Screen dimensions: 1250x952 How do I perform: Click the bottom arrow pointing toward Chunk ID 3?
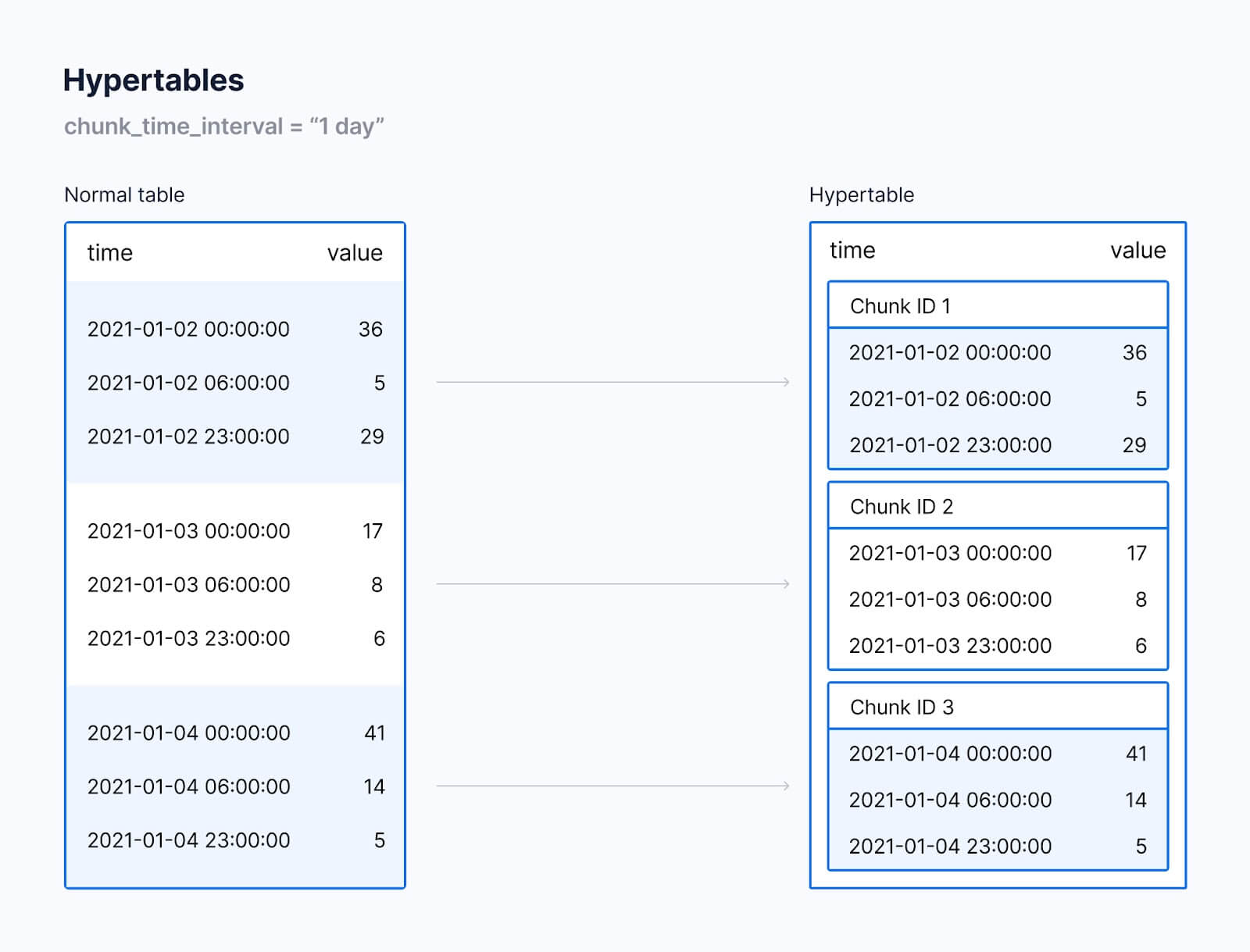tap(612, 786)
